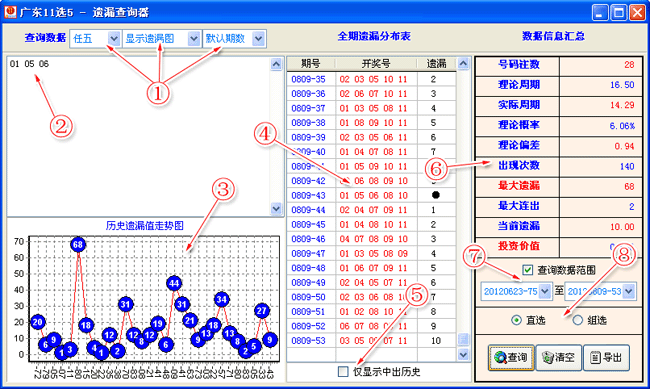Click the blue 68 peak marker on the chart
Screen dimensions: 650x389
78,245
